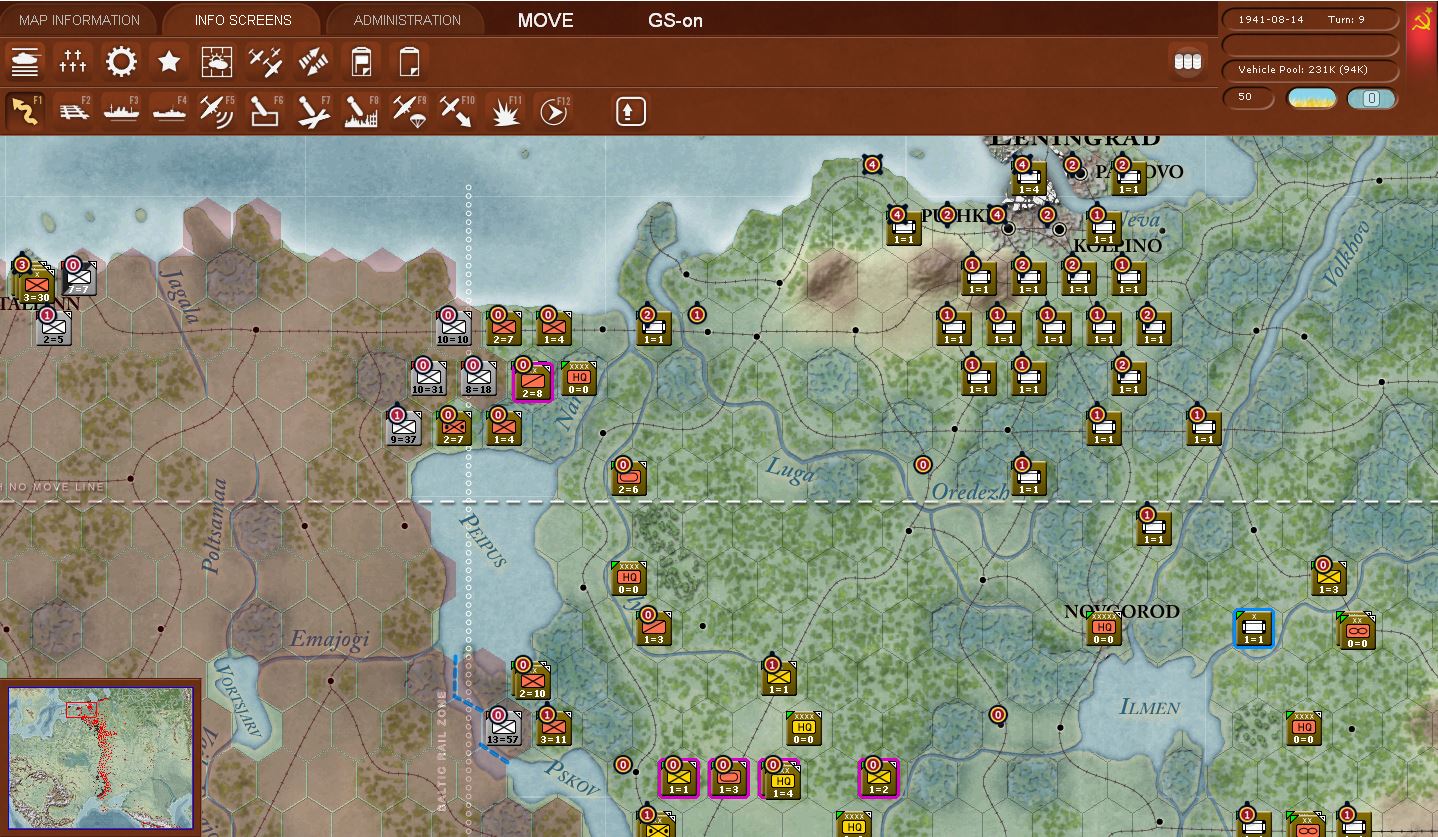Select the 2=6 armored unit

[x=629, y=478]
